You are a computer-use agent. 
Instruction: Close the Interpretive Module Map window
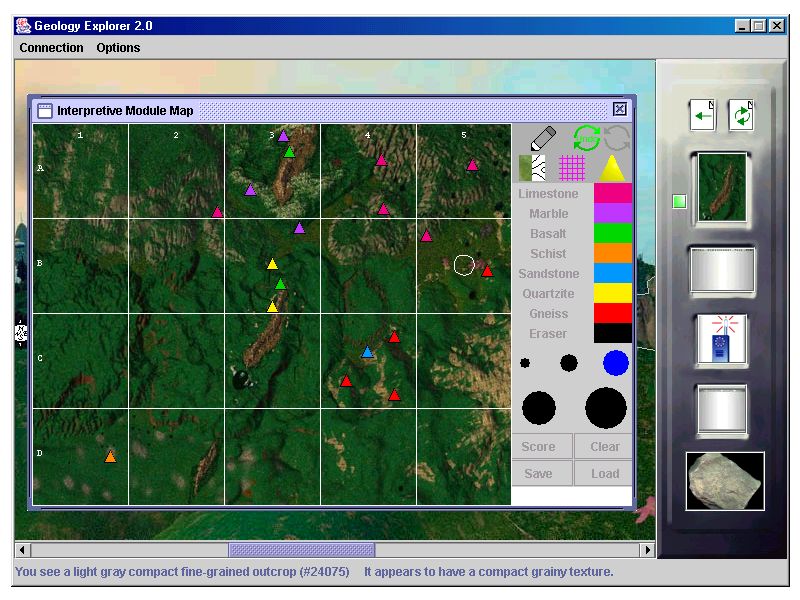[x=620, y=110]
